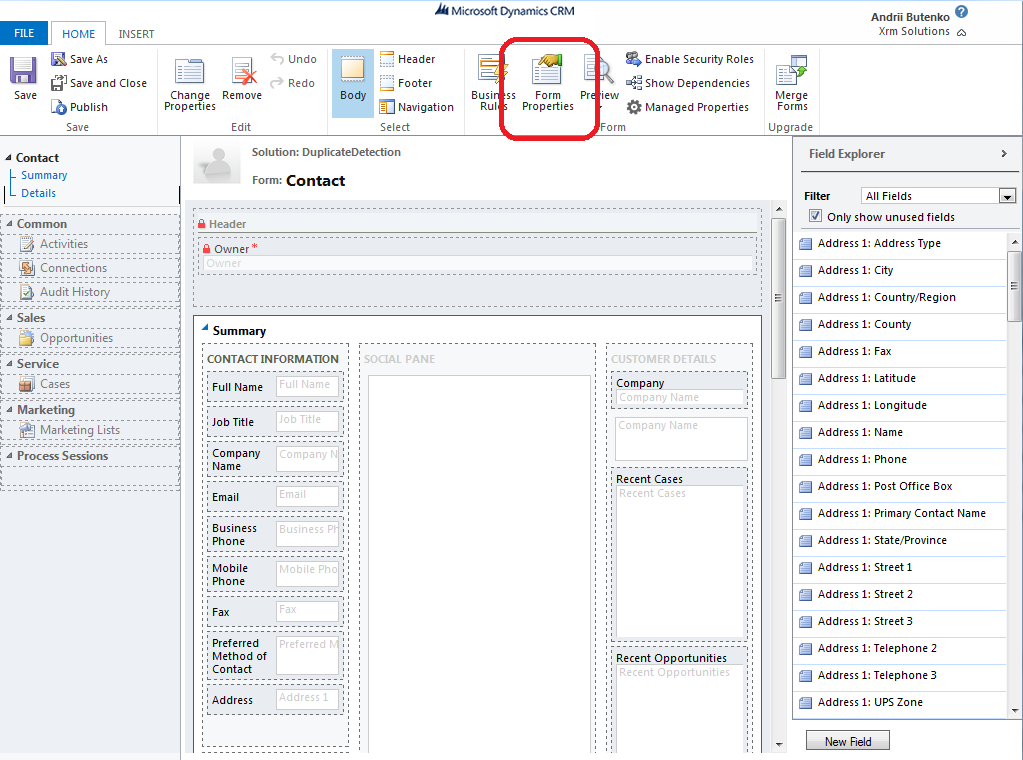This screenshot has width=1023, height=760.
Task: Open Managed Properties
Action: [x=687, y=107]
